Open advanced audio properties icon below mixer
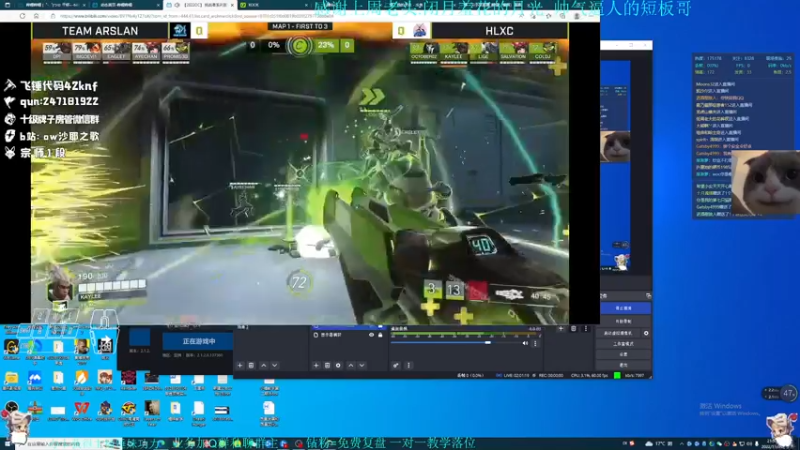The width and height of the screenshot is (800, 450). (x=396, y=365)
